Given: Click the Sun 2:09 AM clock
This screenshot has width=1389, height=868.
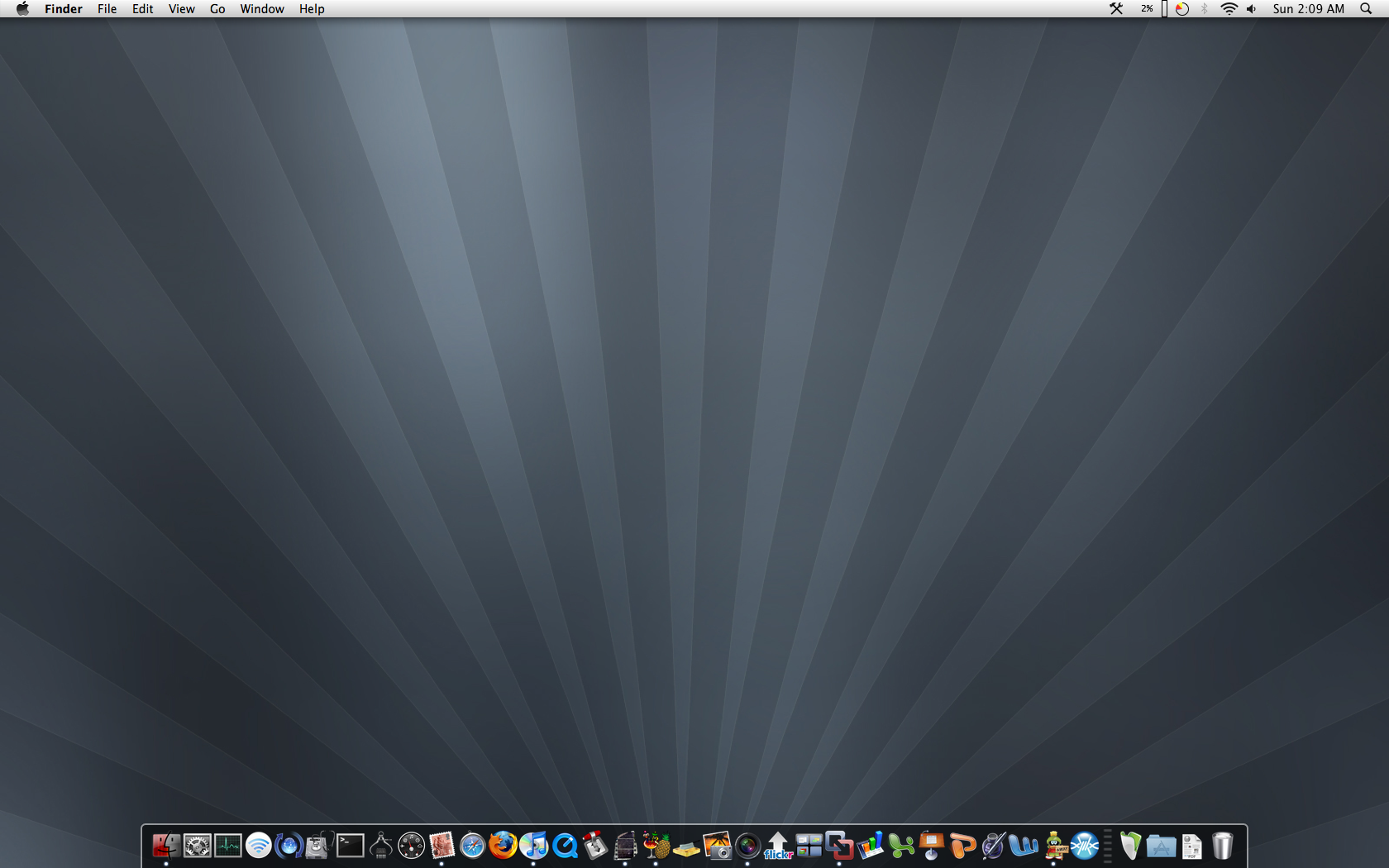Looking at the screenshot, I should 1309,9.
